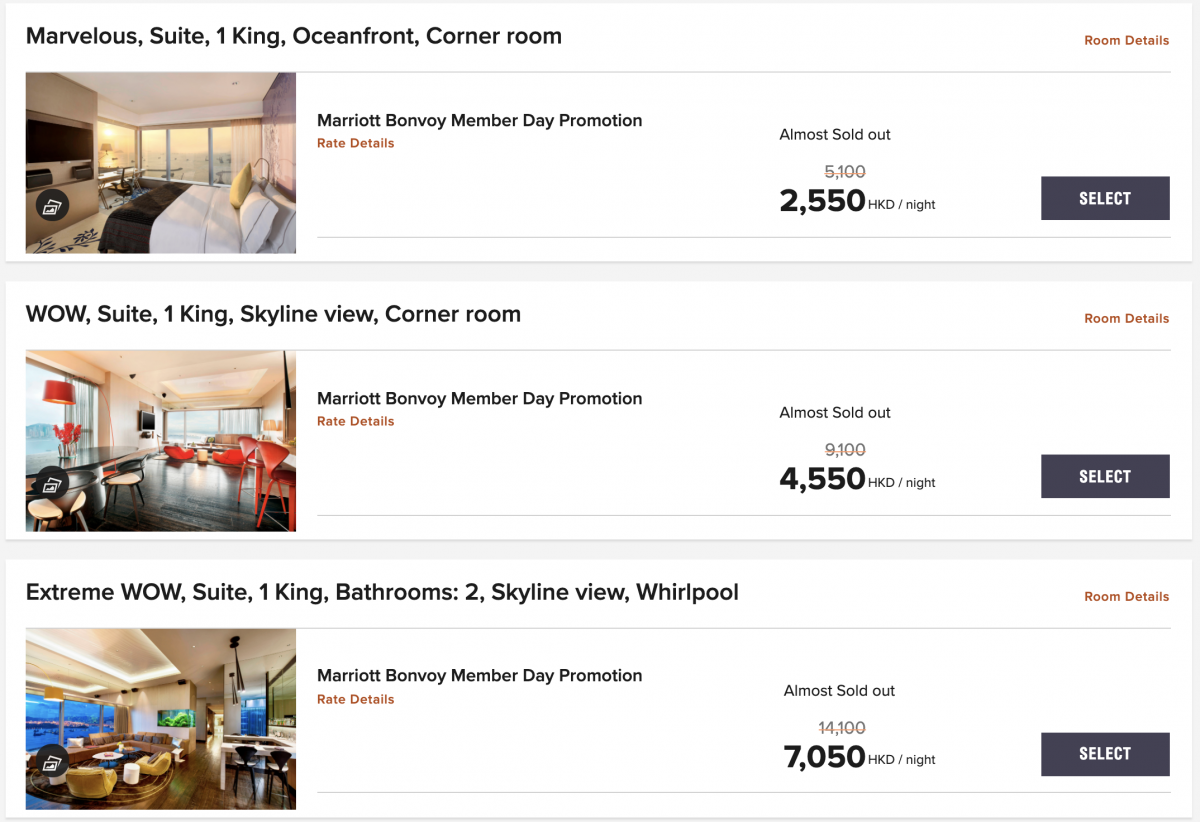Open photo gallery icon on Marvelous Suite image
1200x822 pixels.
tap(52, 207)
